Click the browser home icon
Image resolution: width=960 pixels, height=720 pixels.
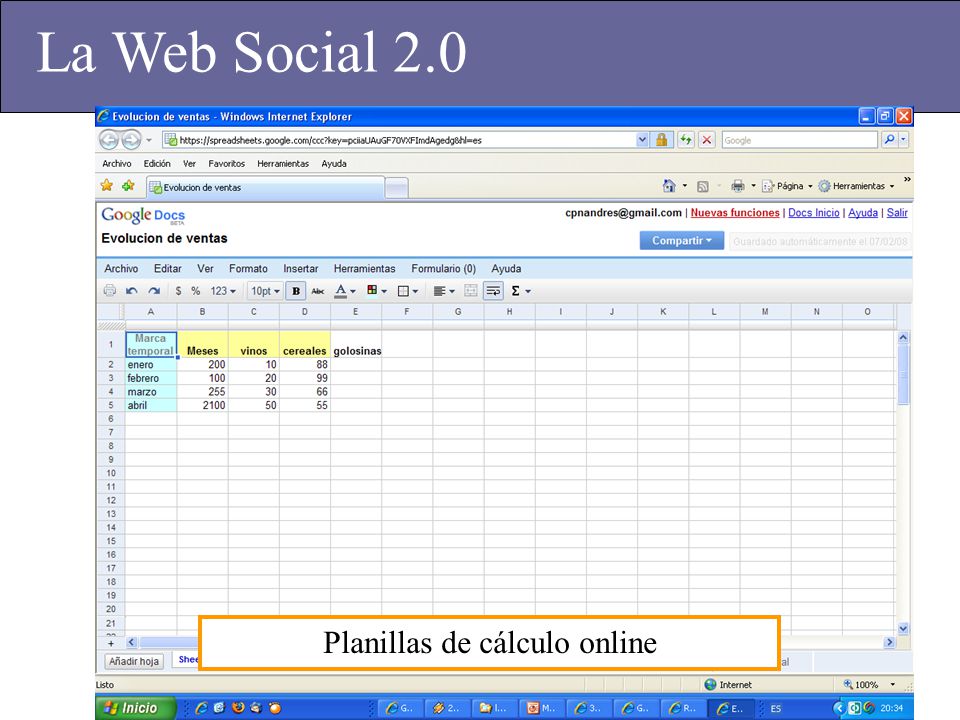(x=669, y=186)
